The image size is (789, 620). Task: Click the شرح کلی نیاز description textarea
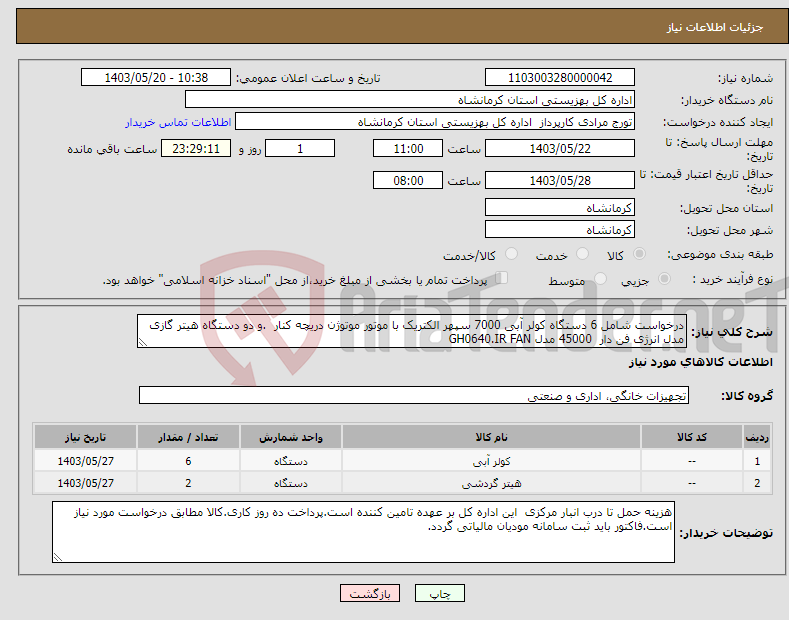coord(412,331)
